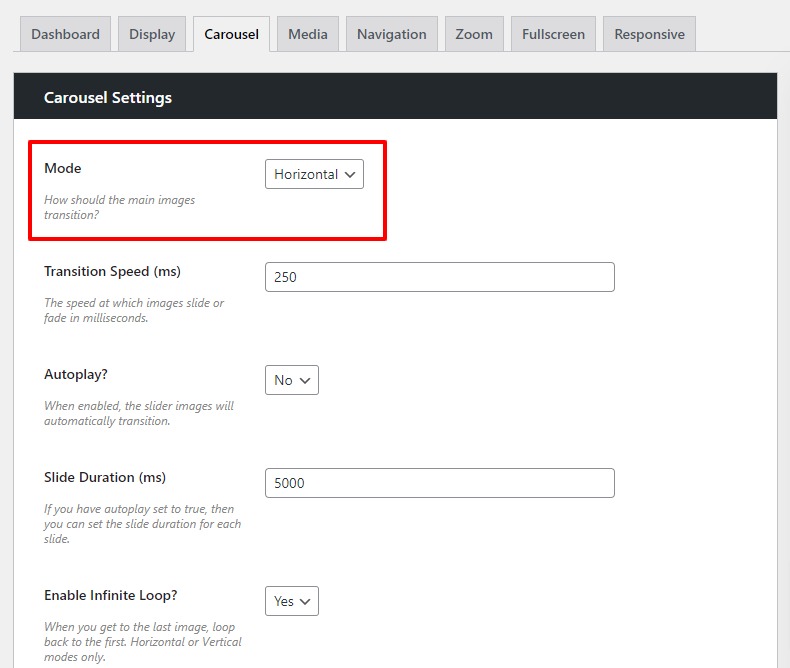Select the Responsive tab
Viewport: 790px width, 668px height.
click(x=649, y=34)
